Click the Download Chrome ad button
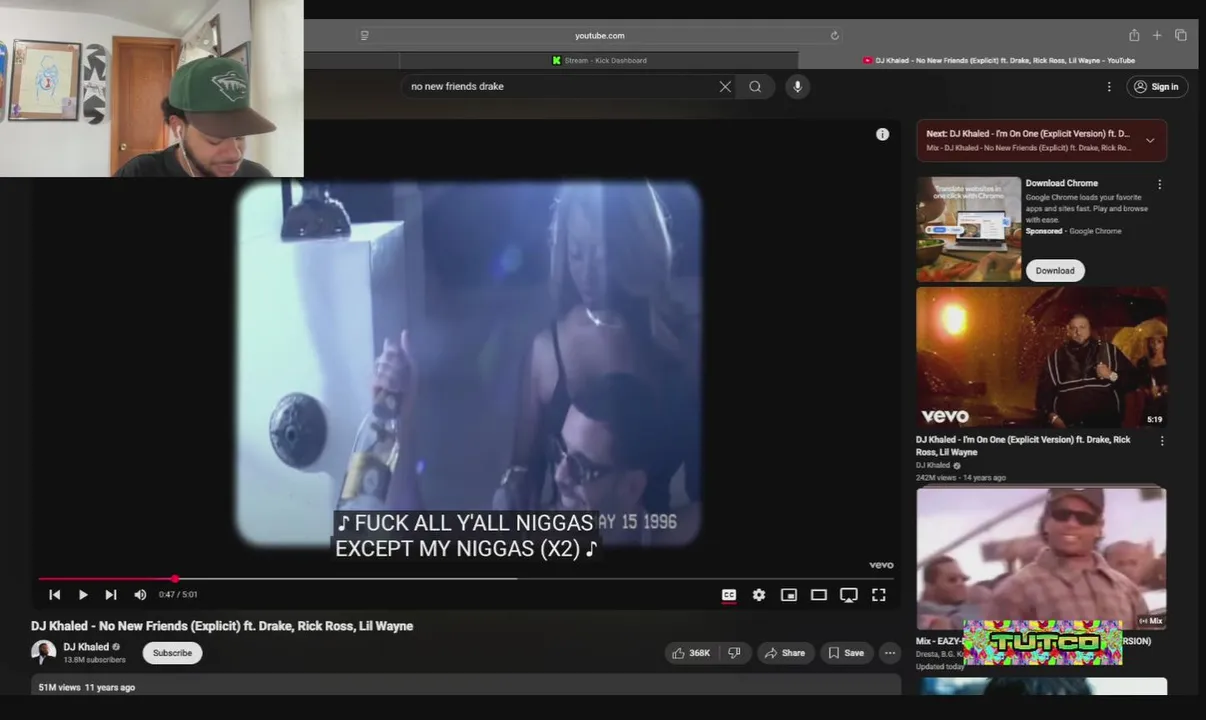The height and width of the screenshot is (720, 1206). 1055,271
